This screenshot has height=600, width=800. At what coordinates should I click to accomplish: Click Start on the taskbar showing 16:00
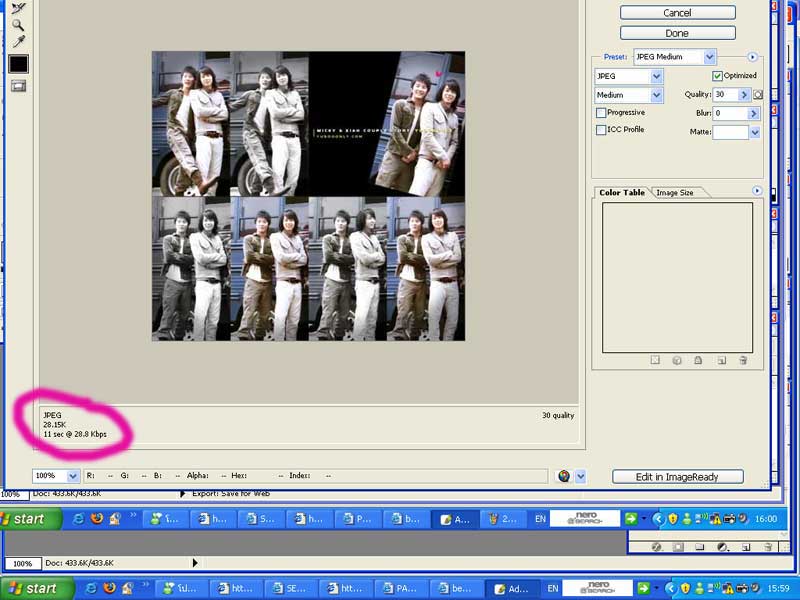[x=30, y=519]
